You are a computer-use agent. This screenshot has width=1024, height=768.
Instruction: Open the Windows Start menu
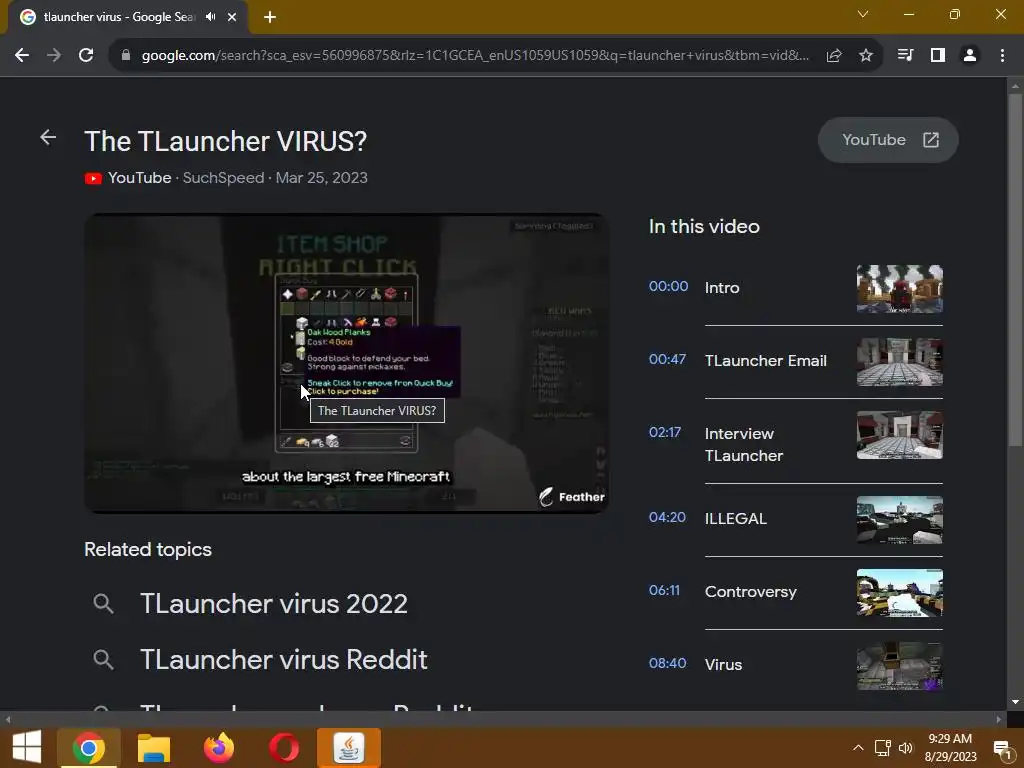point(27,748)
